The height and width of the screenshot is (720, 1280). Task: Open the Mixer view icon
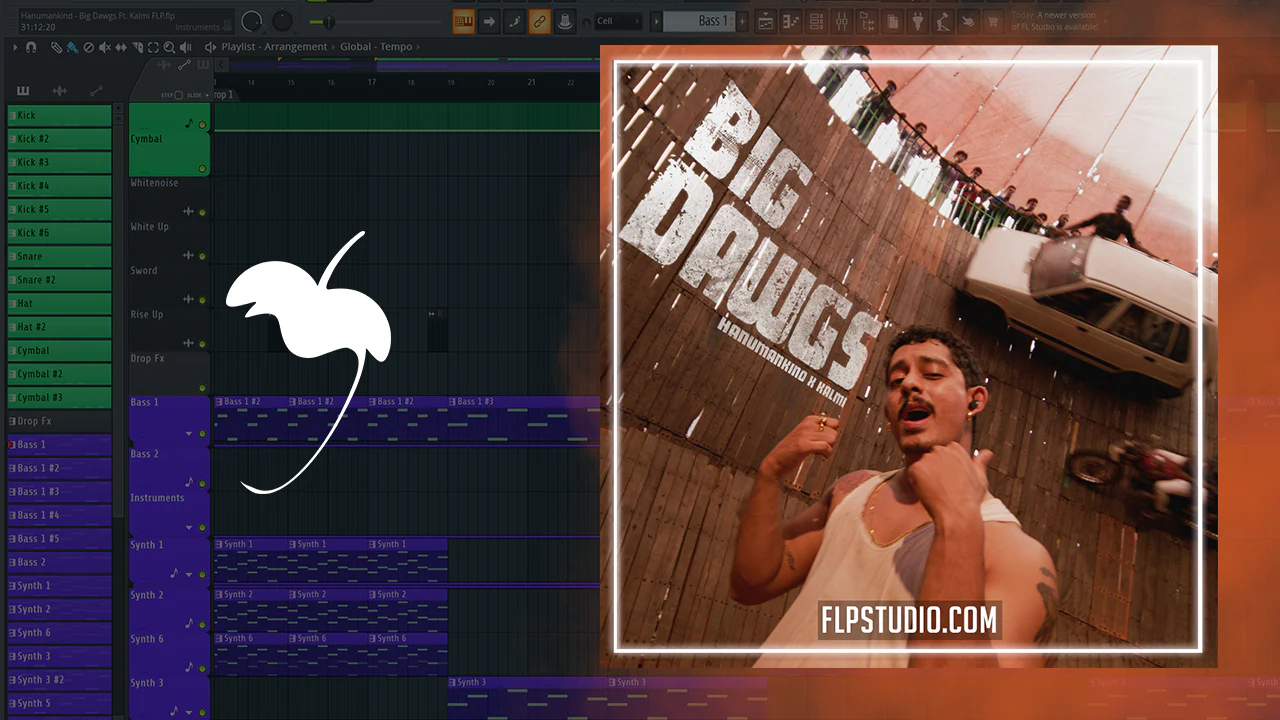click(841, 21)
